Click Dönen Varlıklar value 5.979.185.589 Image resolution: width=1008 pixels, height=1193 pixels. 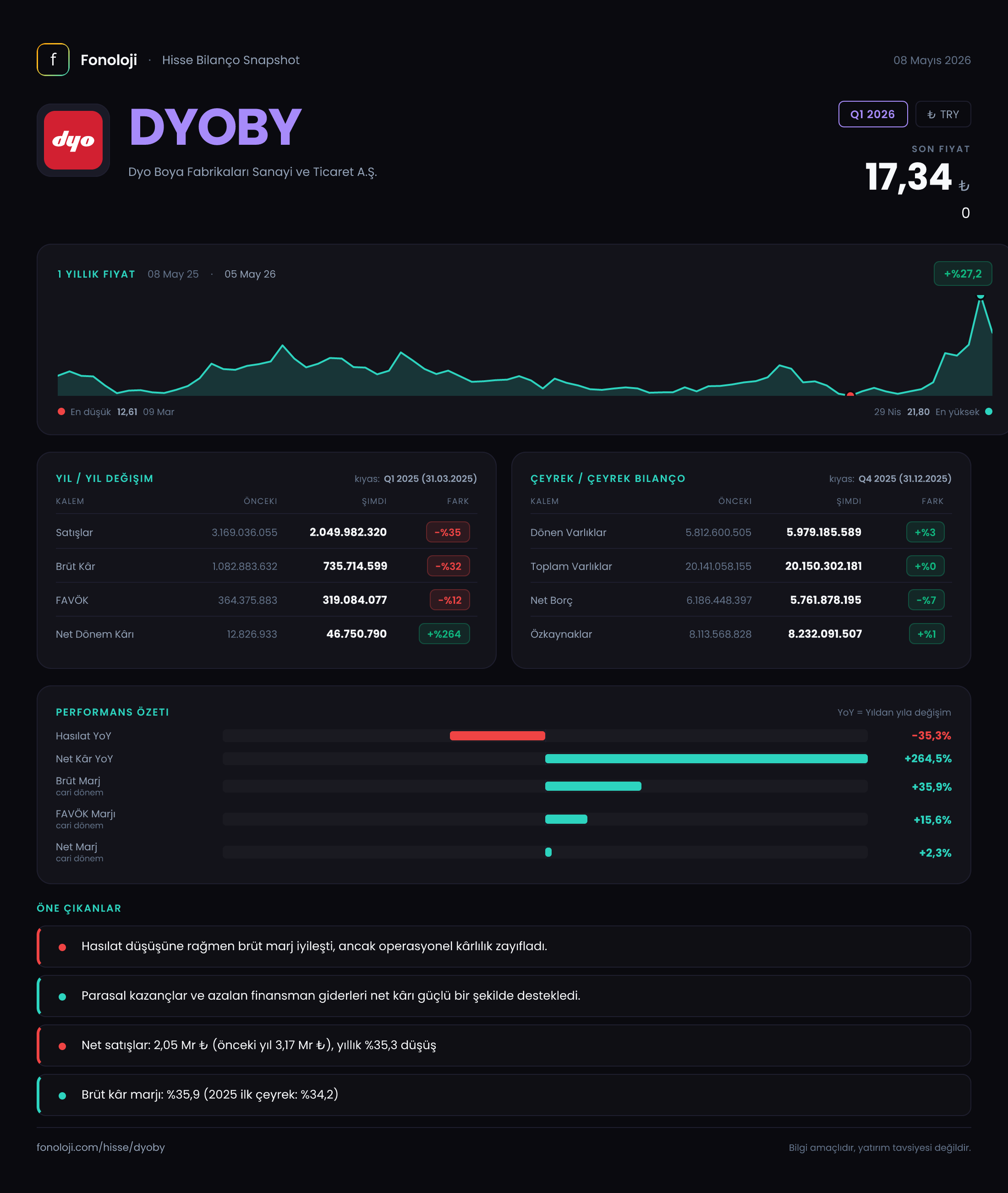[823, 532]
